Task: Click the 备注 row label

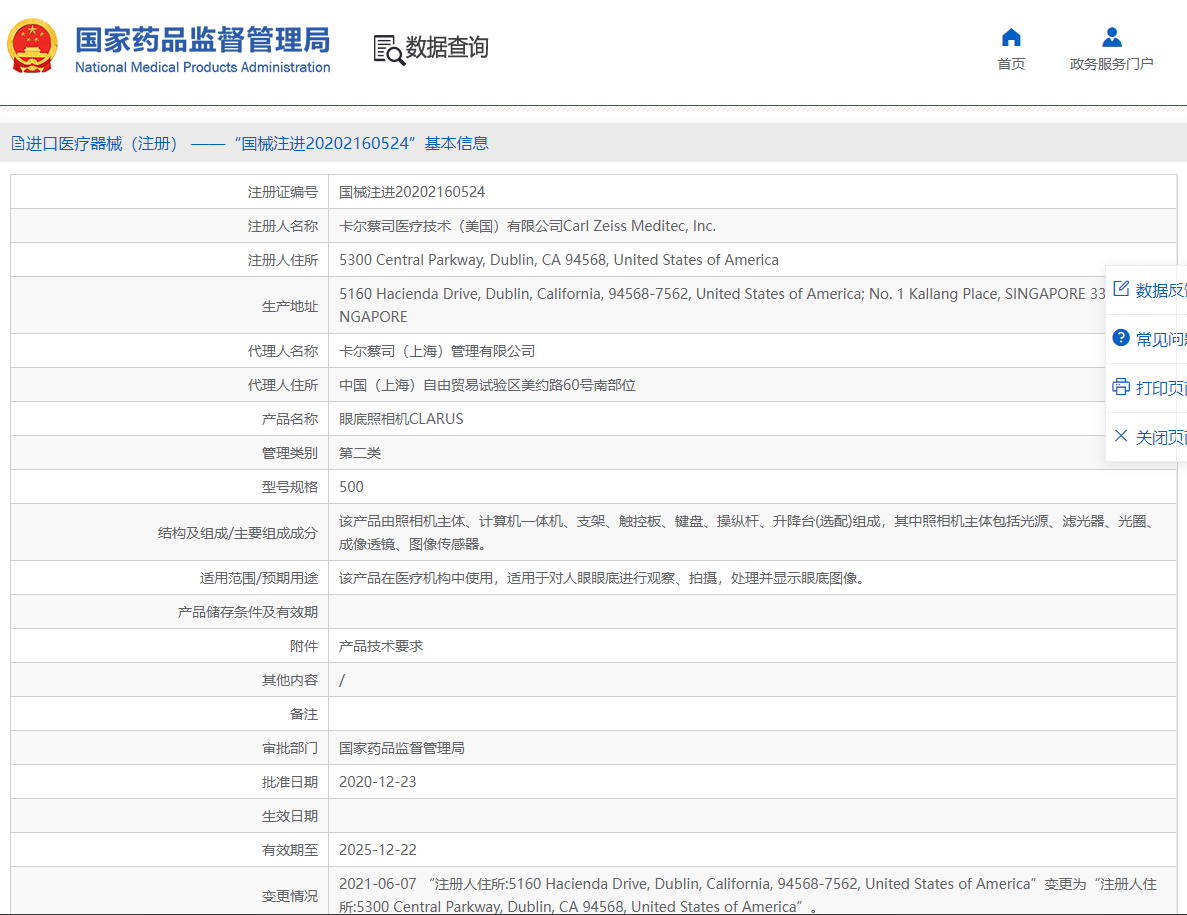Action: (304, 714)
